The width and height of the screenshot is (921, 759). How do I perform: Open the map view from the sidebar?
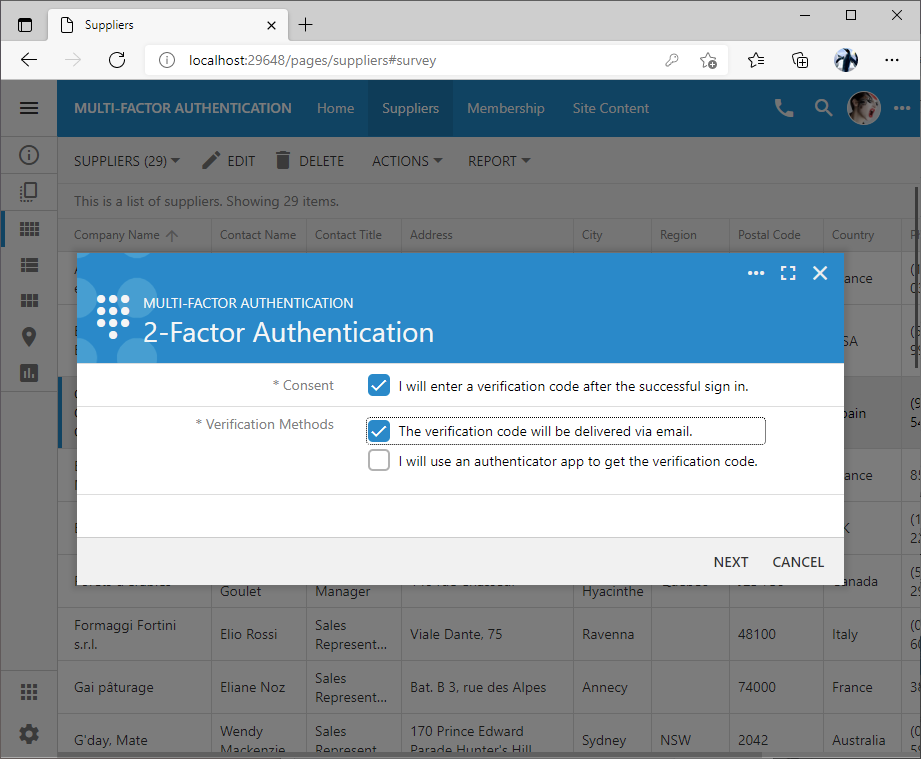[x=28, y=334]
